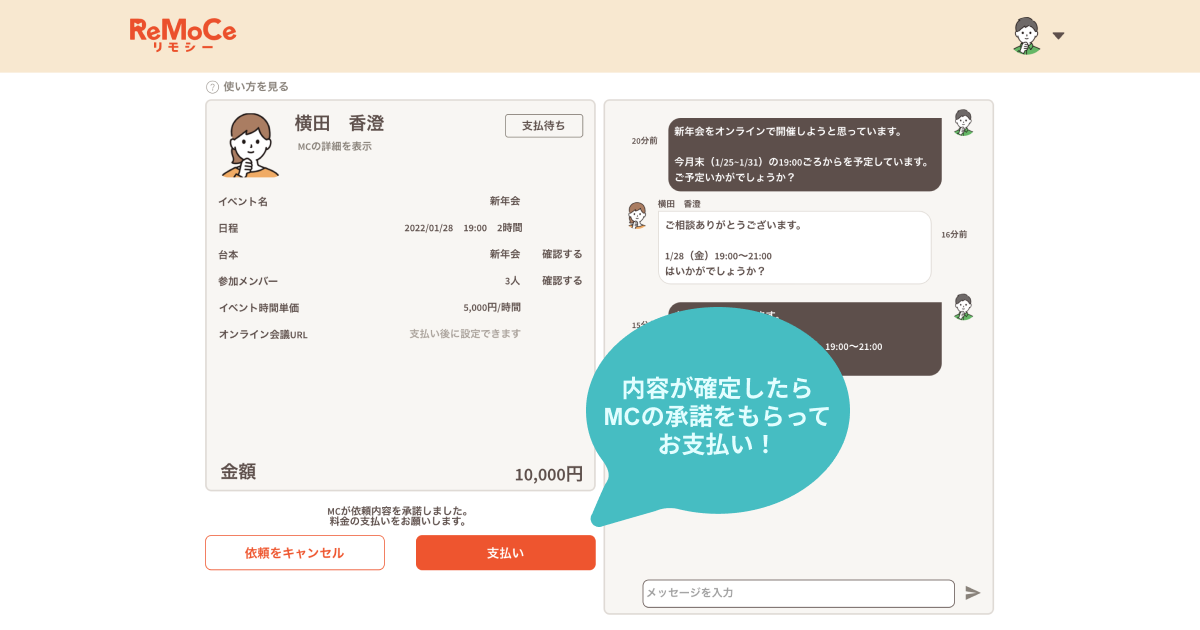1200x630 pixels.
Task: Click the orange 支払い button
Action: pyautogui.click(x=505, y=553)
